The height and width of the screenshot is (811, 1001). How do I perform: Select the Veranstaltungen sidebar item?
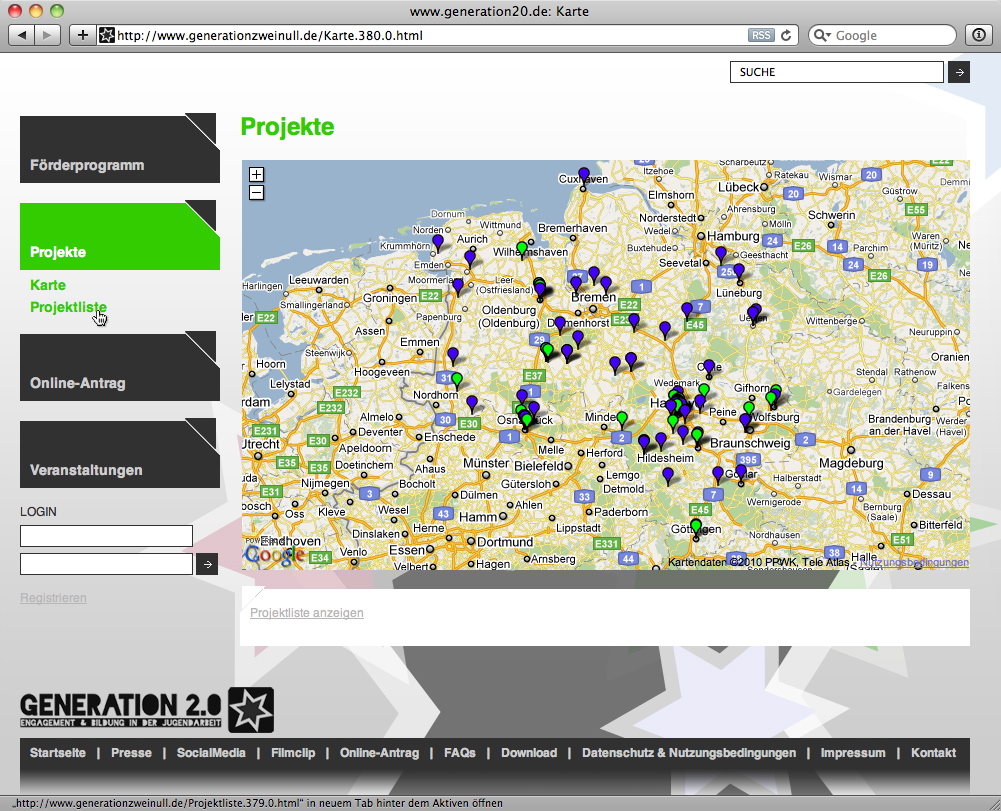[119, 454]
